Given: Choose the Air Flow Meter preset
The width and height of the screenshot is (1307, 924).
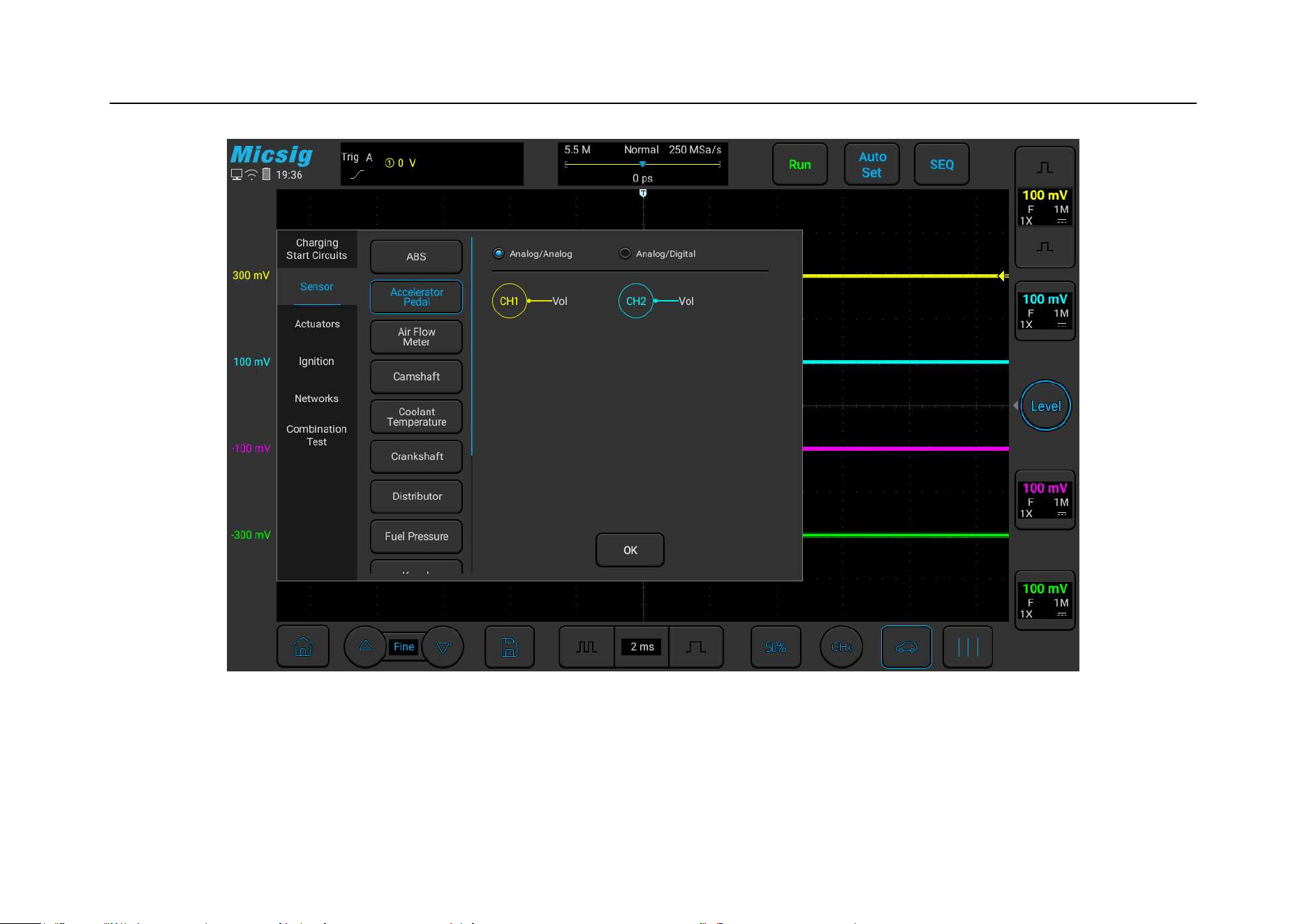Looking at the screenshot, I should point(416,336).
